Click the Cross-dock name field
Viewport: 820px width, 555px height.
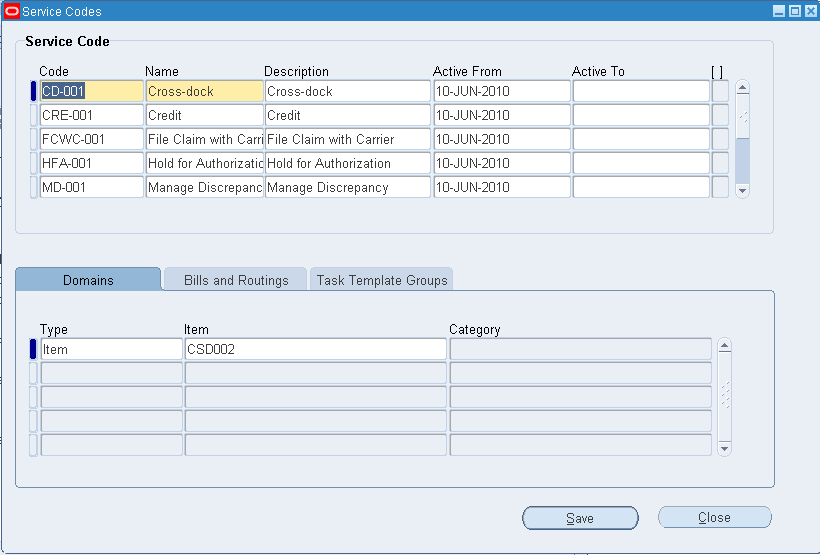pyautogui.click(x=204, y=91)
